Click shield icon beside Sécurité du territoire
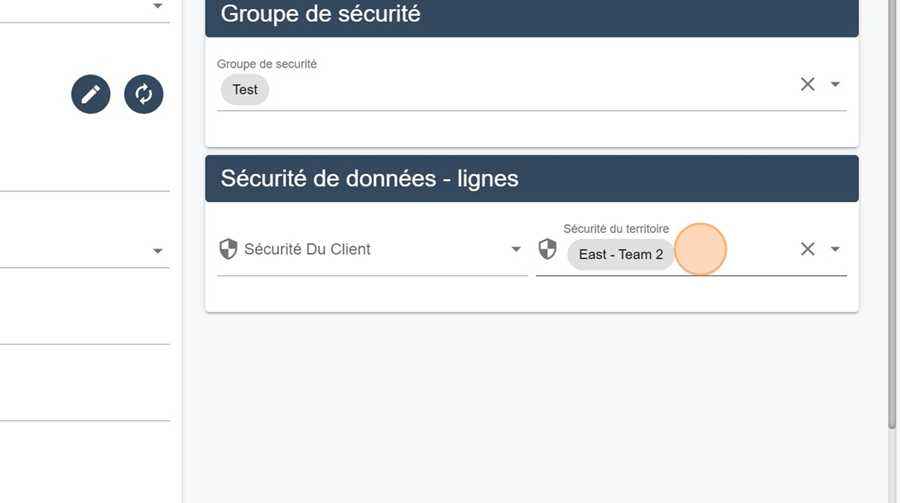Image resolution: width=900 pixels, height=503 pixels. tap(548, 249)
